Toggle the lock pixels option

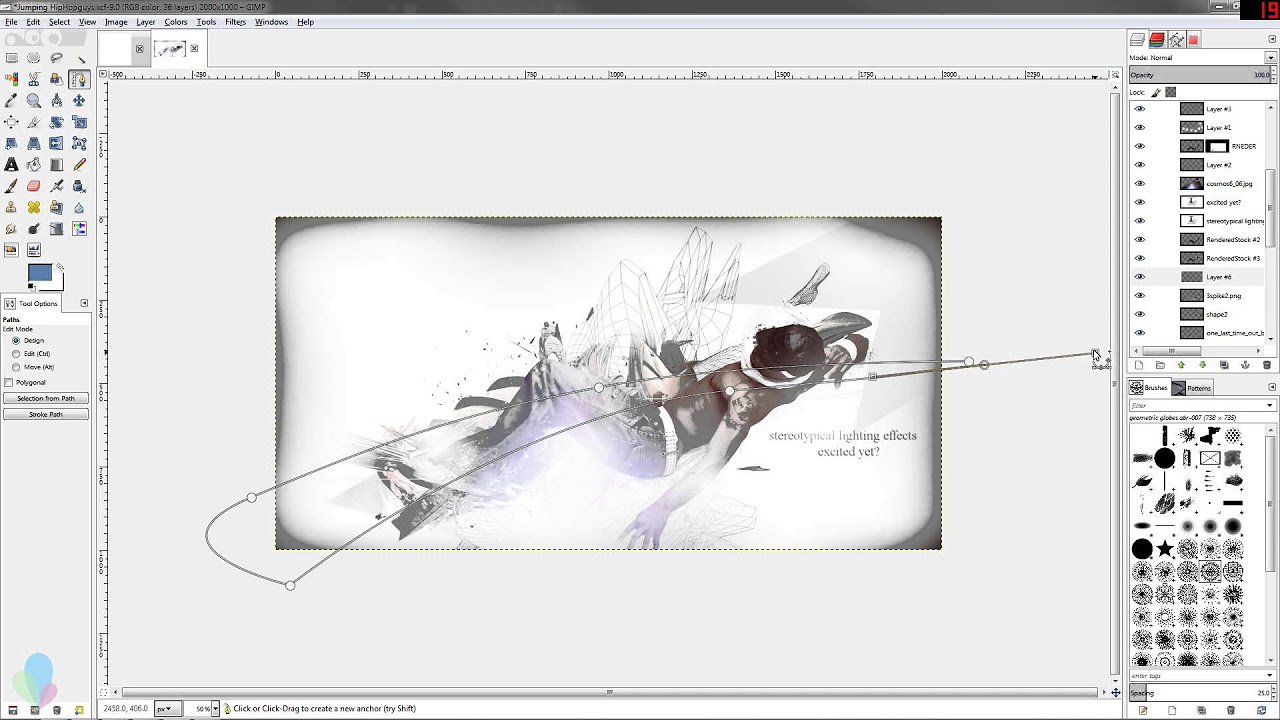pos(1156,92)
